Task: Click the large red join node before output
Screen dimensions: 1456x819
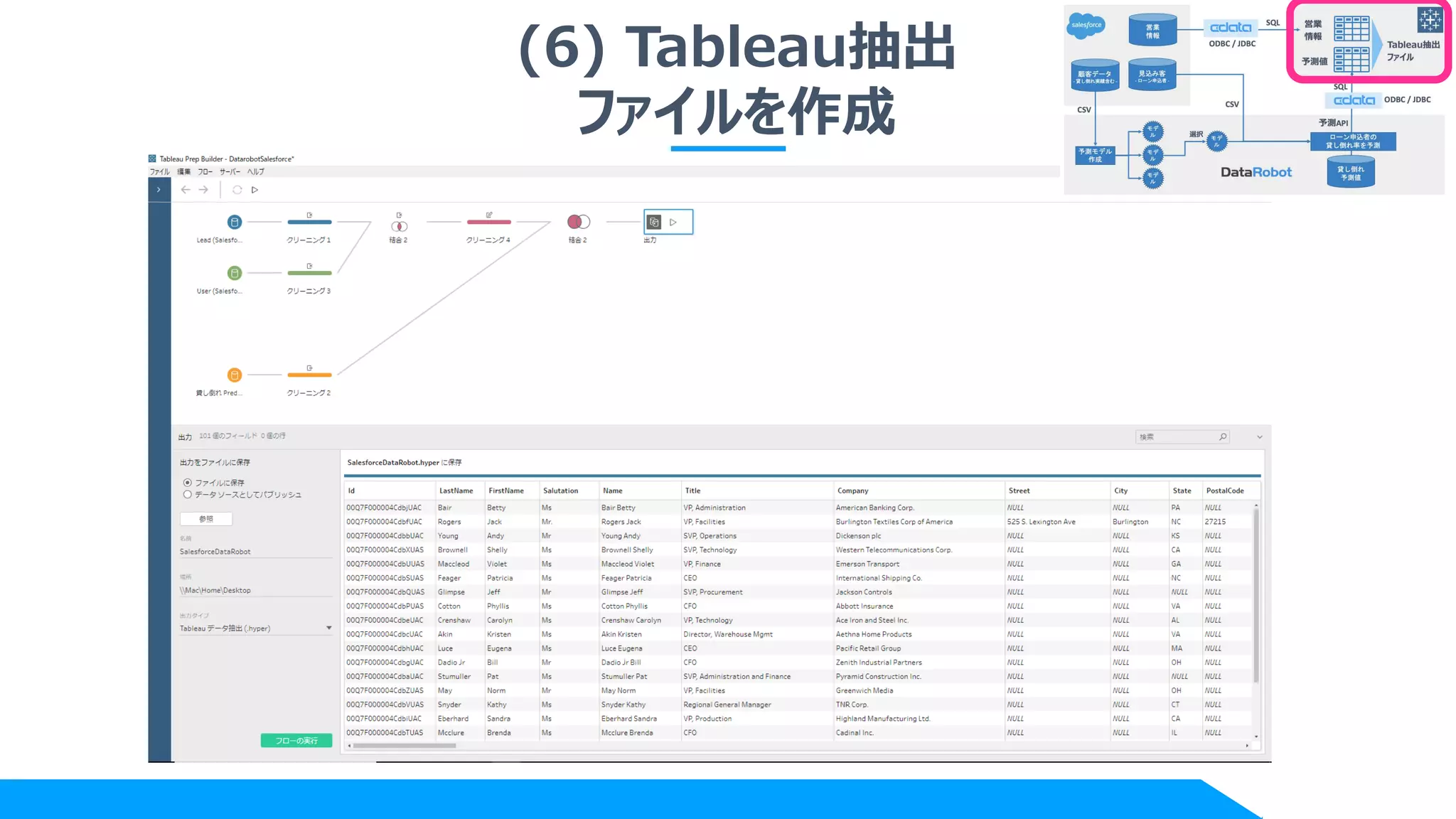Action: (579, 222)
